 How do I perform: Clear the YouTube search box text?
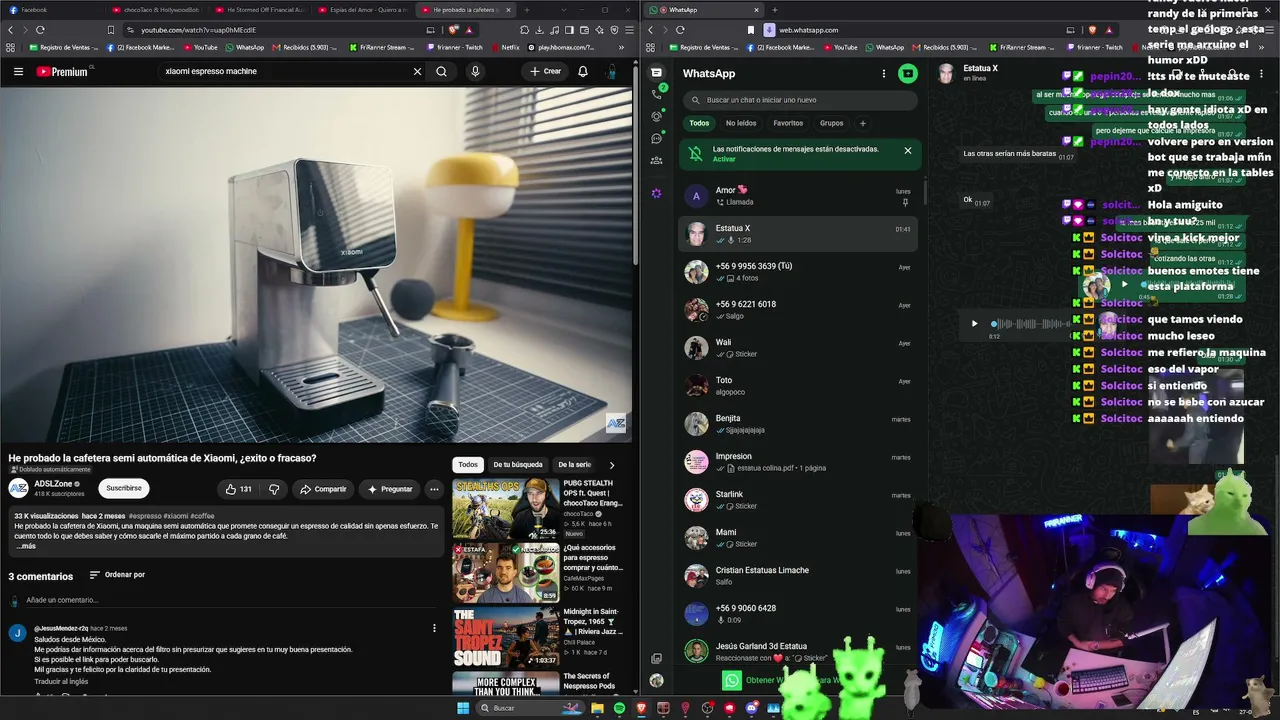pos(417,72)
